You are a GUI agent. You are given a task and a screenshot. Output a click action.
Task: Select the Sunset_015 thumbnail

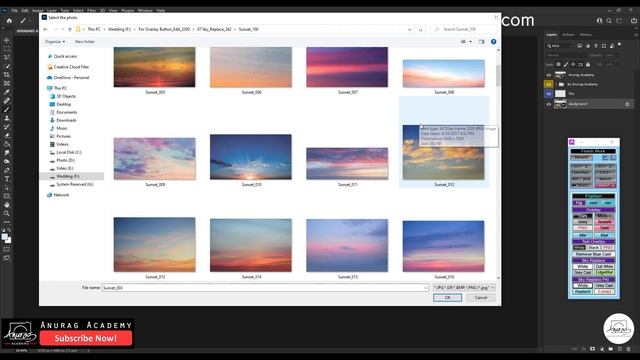(347, 245)
